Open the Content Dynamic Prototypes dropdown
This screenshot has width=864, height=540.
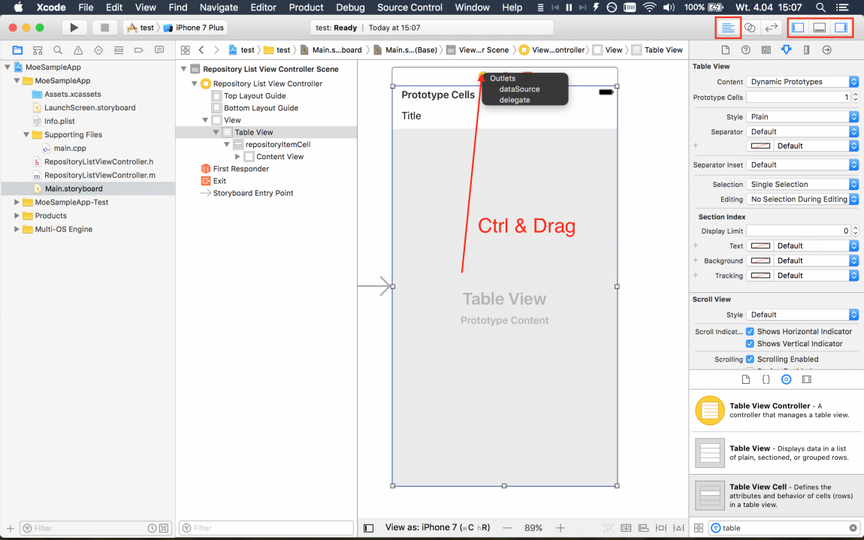click(803, 82)
